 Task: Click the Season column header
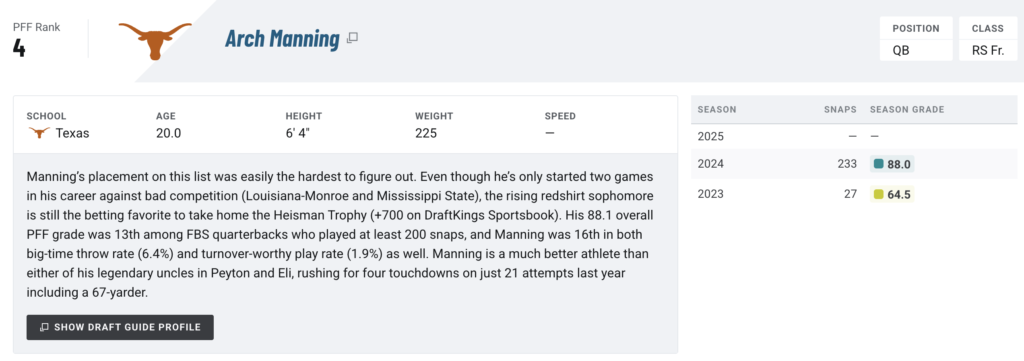click(x=716, y=110)
